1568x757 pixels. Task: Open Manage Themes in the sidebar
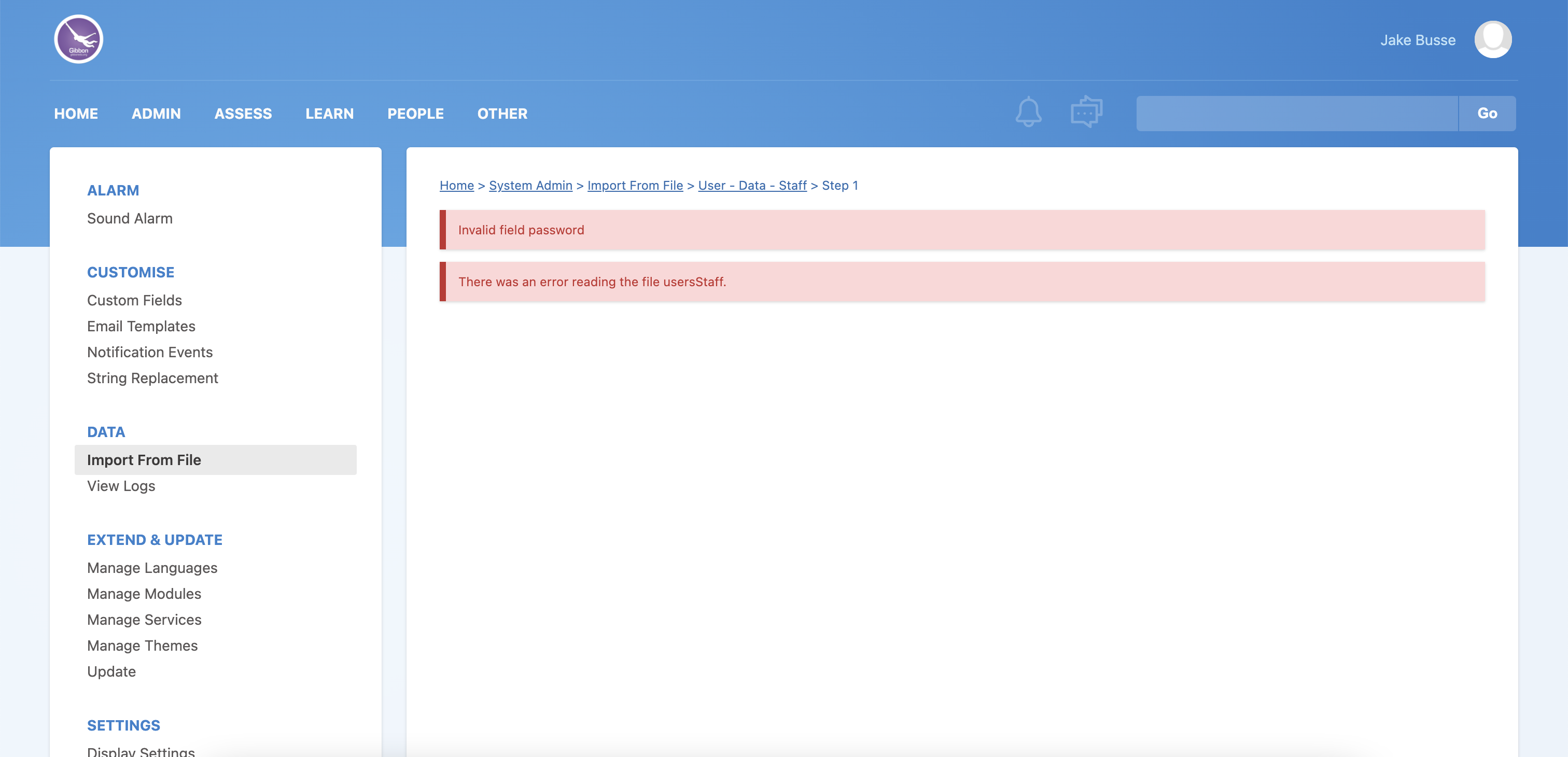pos(143,646)
